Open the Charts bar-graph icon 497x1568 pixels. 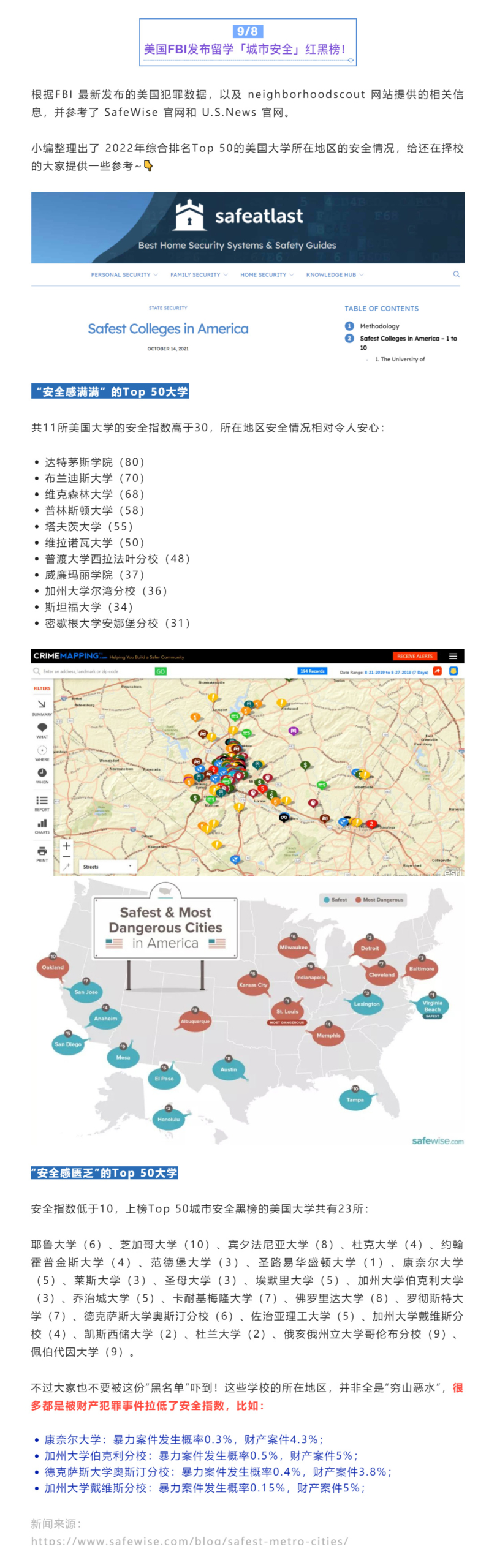(42, 823)
